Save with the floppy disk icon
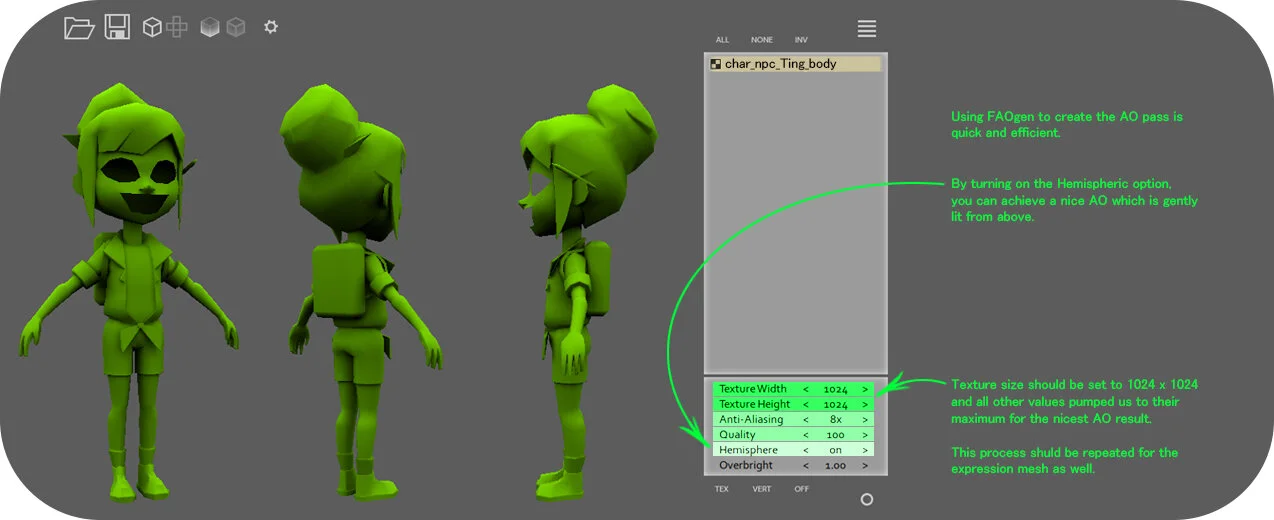Image resolution: width=1274 pixels, height=520 pixels. tap(117, 27)
